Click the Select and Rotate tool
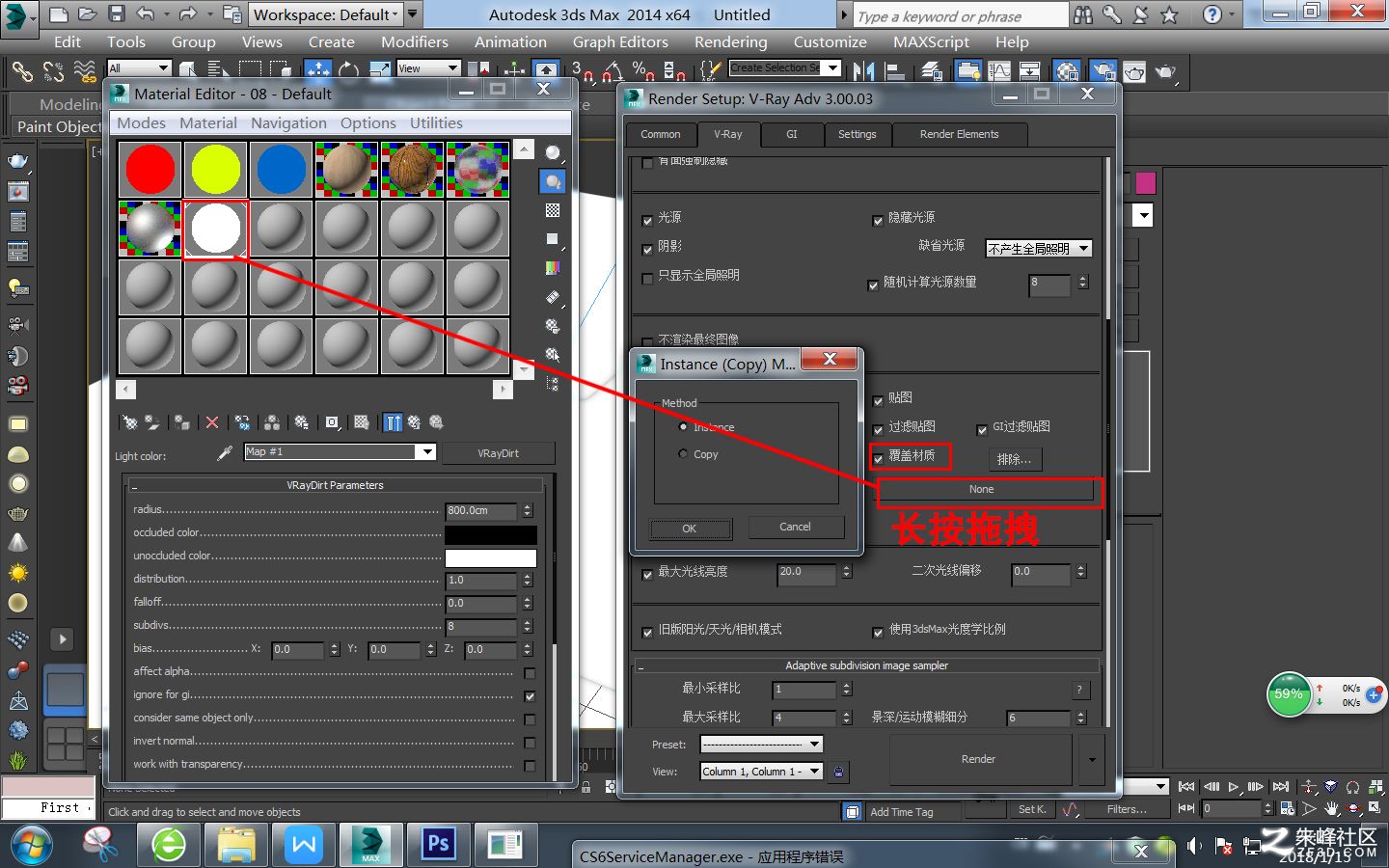This screenshot has height=868, width=1389. coord(348,69)
